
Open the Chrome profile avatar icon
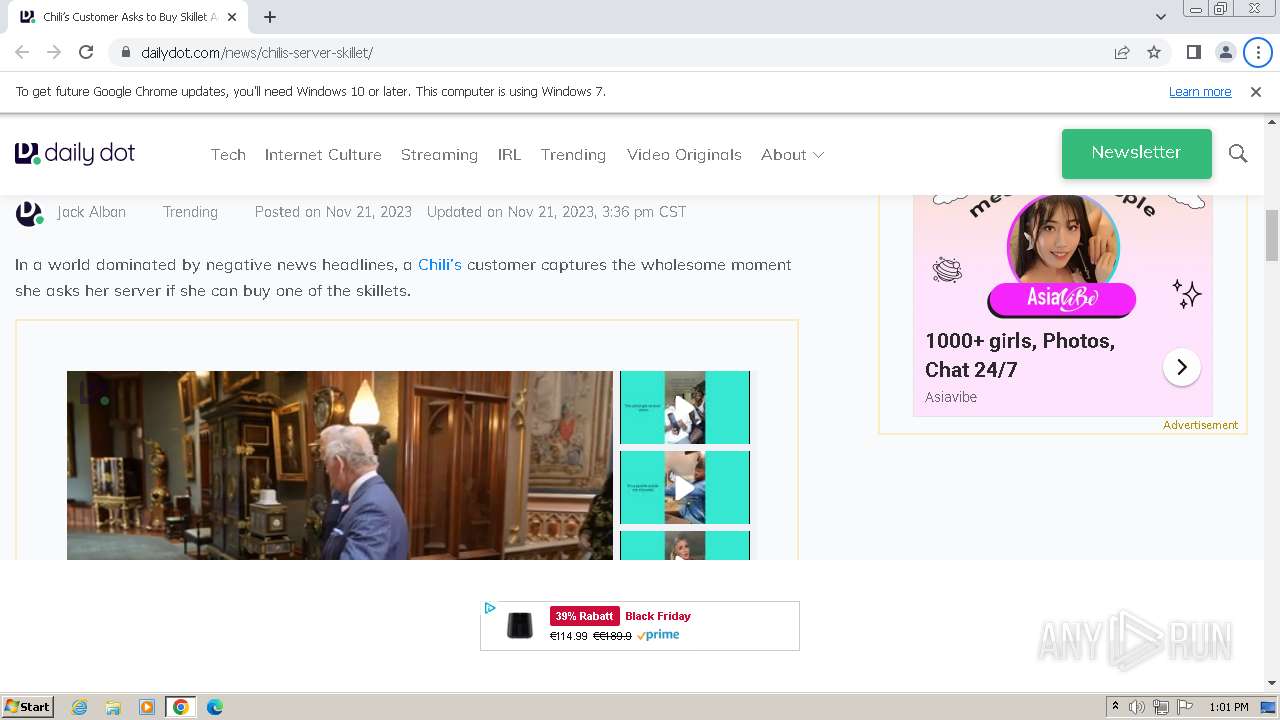point(1225,52)
